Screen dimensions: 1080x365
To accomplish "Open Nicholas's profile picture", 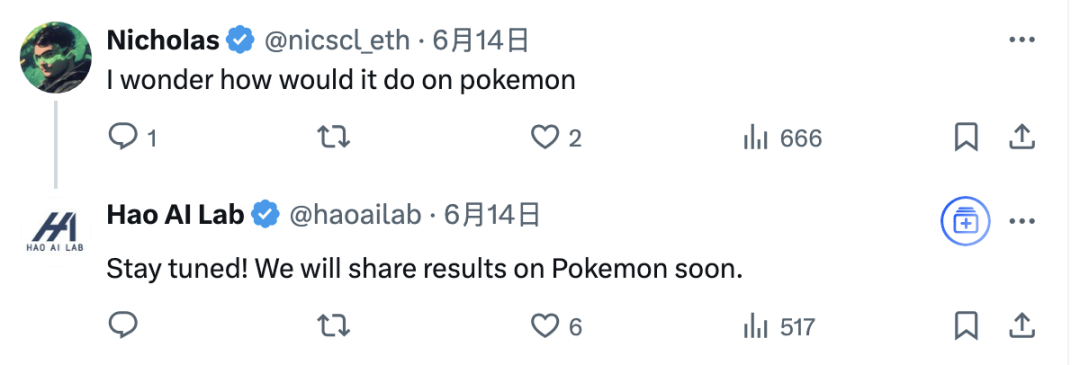I will point(55,56).
